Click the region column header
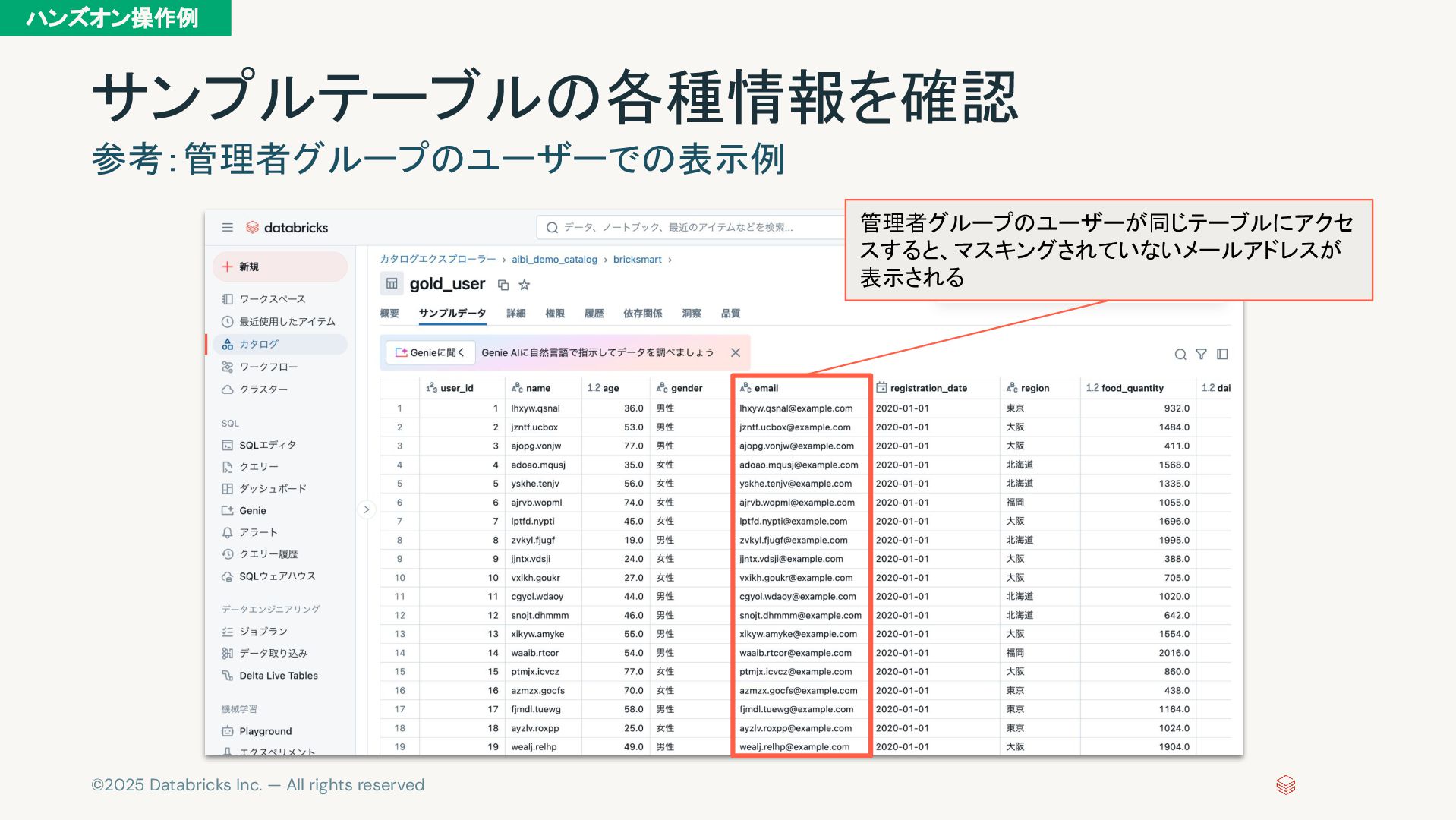1456x820 pixels. (1040, 388)
